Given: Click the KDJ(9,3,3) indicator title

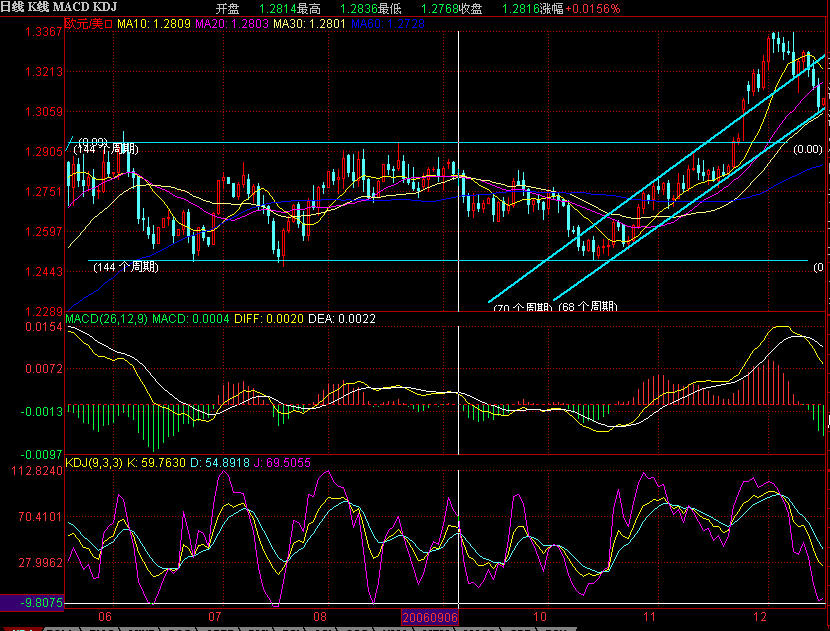Looking at the screenshot, I should click(94, 463).
